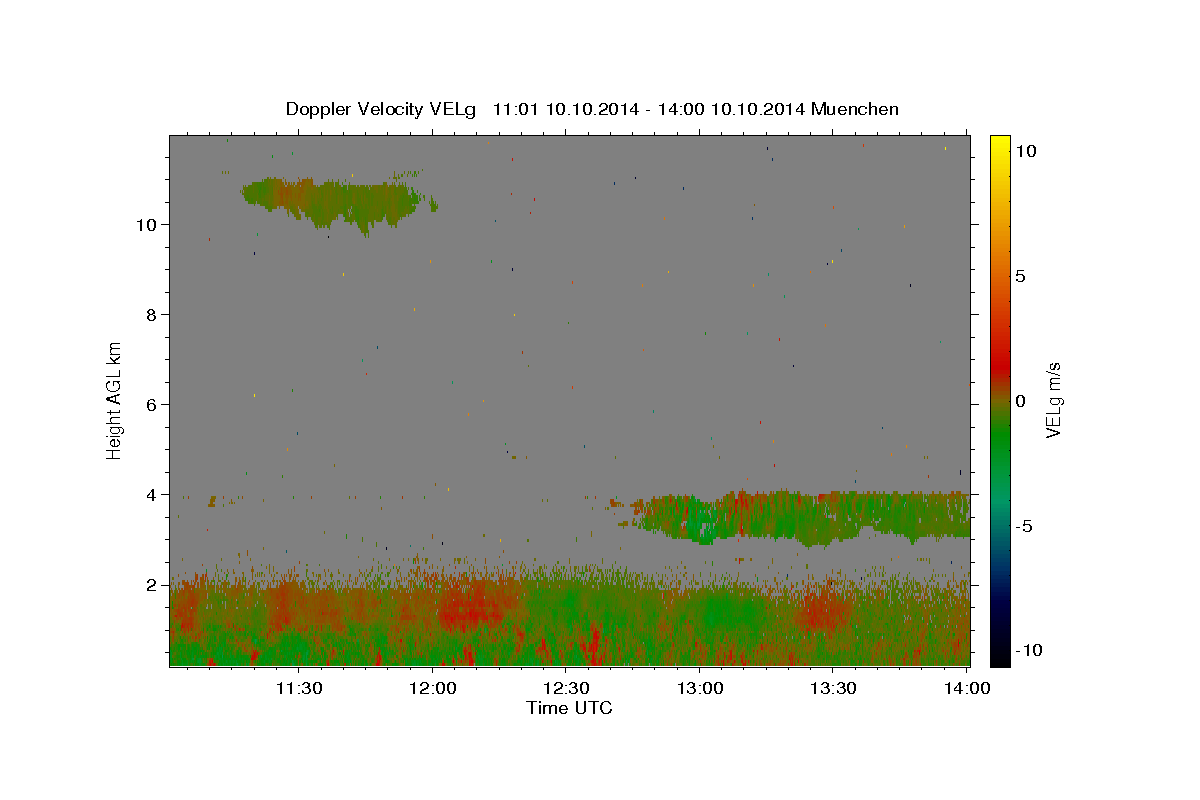The width and height of the screenshot is (1200, 800).
Task: Click the 14:00 time tick label
Action: tap(967, 688)
